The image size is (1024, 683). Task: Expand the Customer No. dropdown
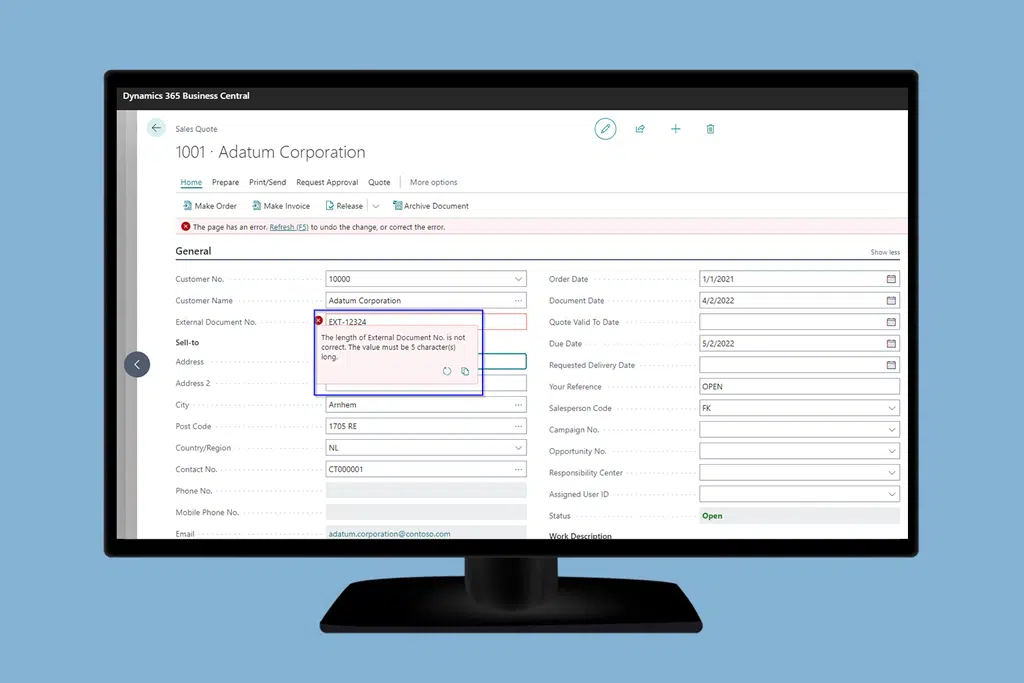coord(518,279)
